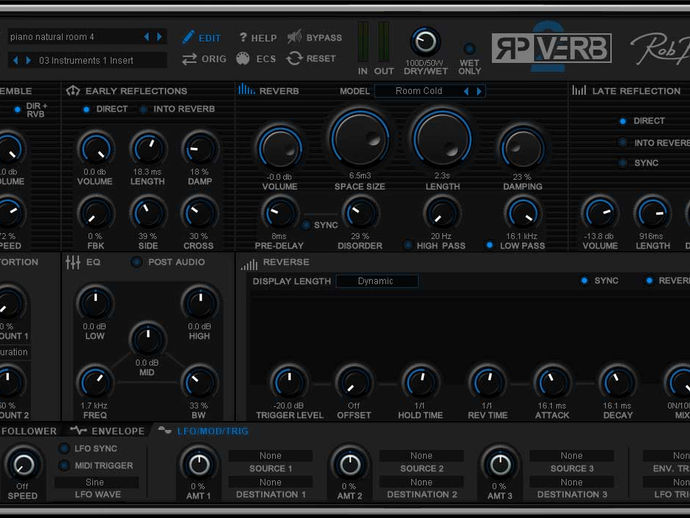
Task: Click the preset name piano natural room 4
Action: [52, 37]
